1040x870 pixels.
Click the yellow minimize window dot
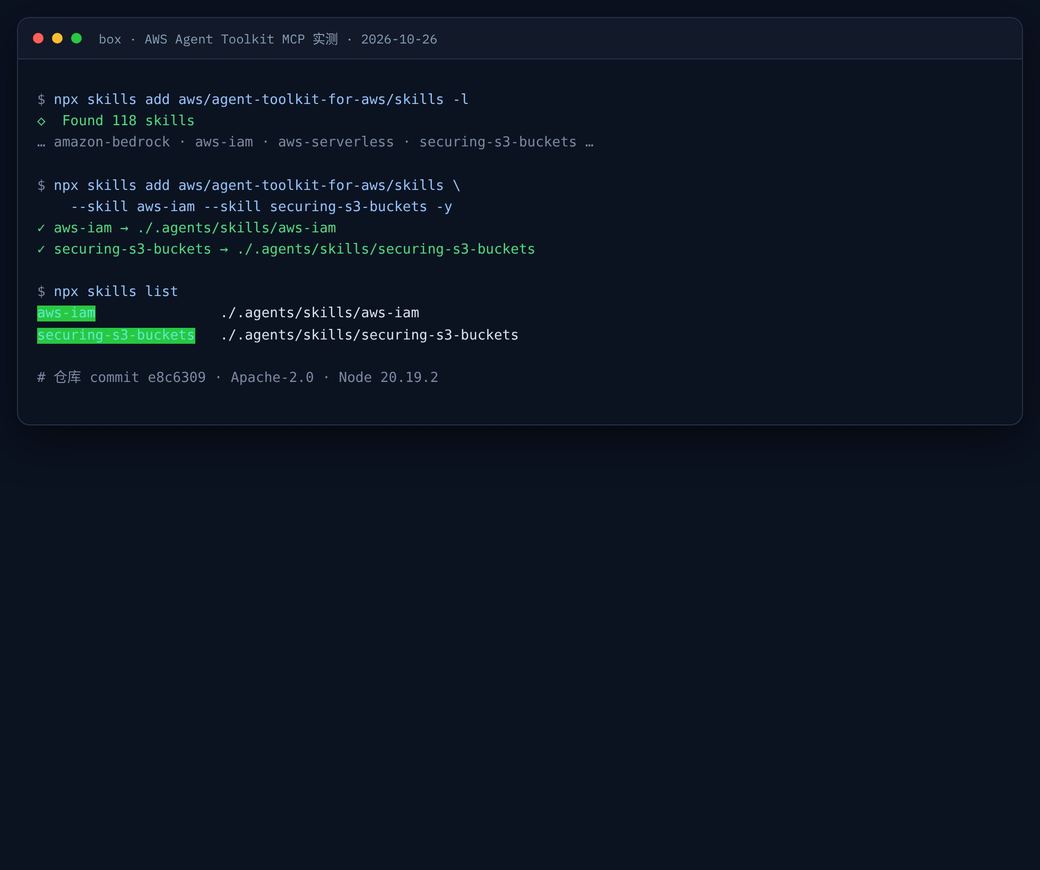point(58,38)
